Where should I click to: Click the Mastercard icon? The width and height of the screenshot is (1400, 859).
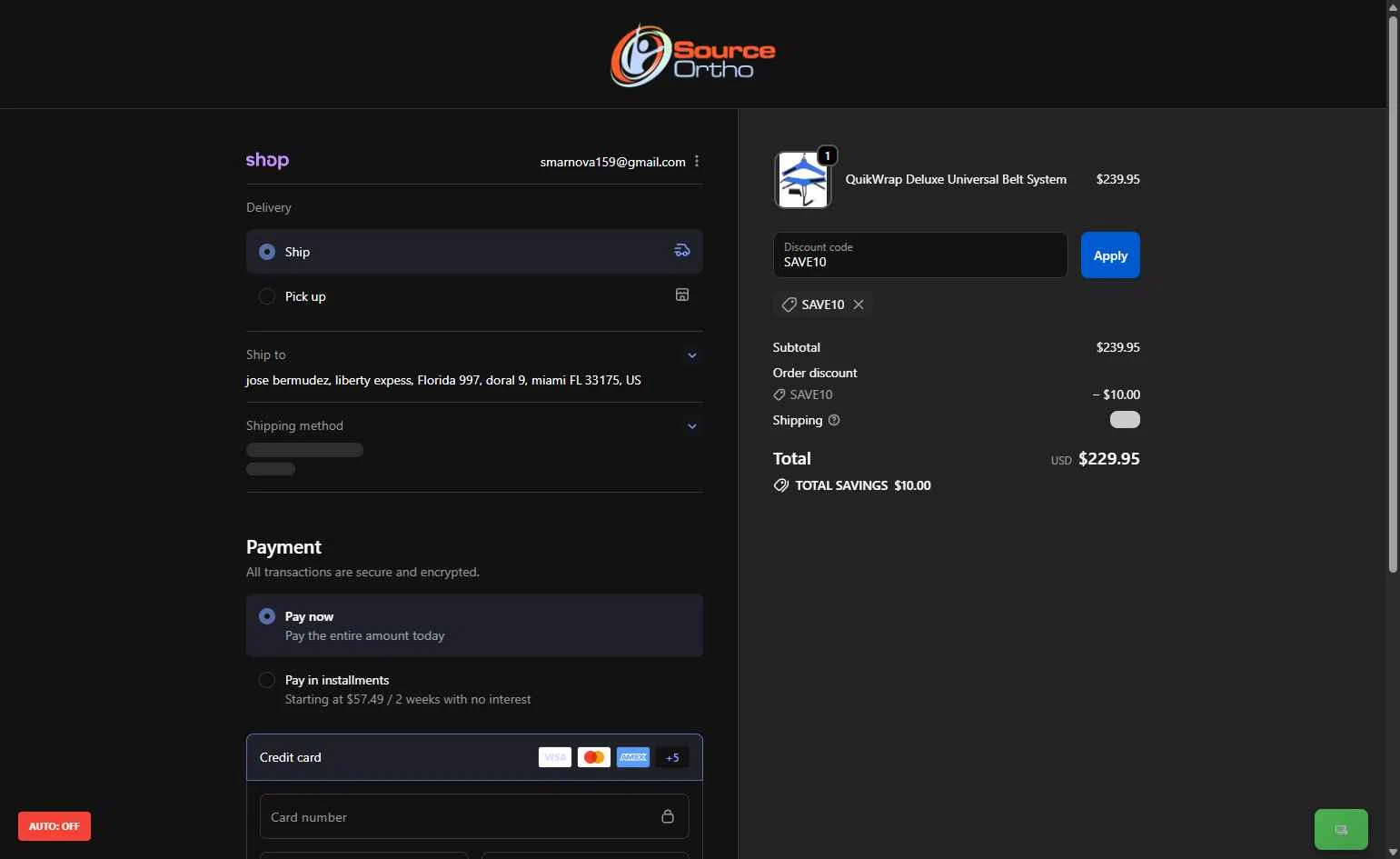[594, 757]
